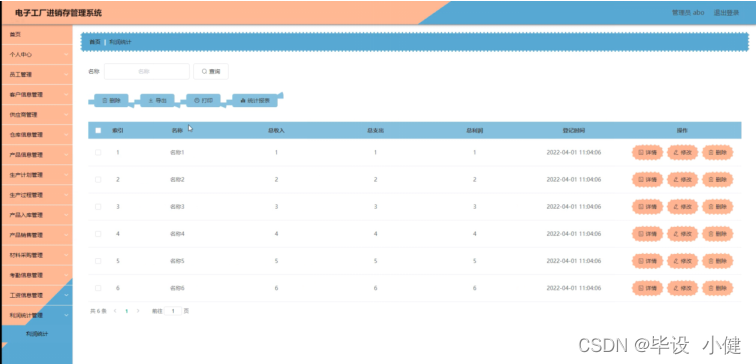
Task: Click the 查询 search button
Action: (x=211, y=71)
